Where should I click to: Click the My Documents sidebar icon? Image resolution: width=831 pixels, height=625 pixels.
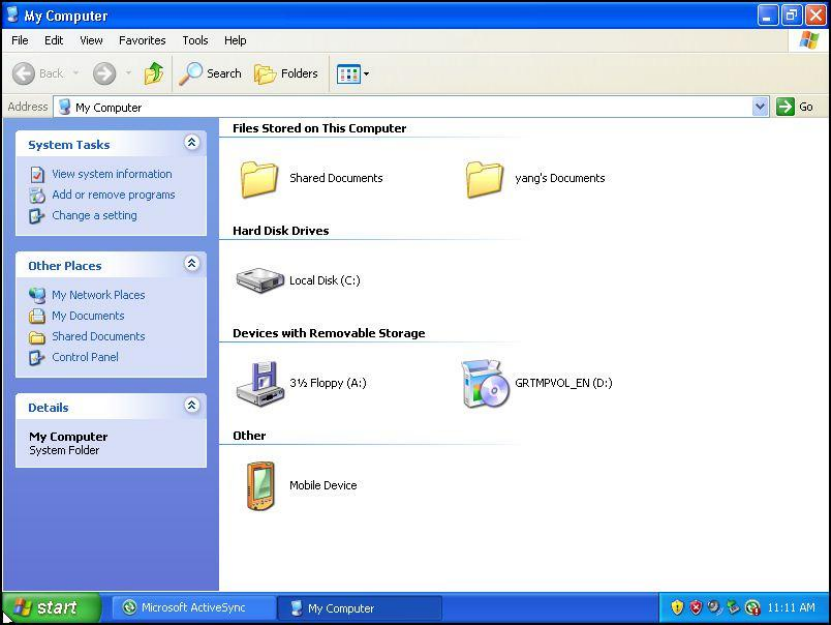click(x=37, y=316)
